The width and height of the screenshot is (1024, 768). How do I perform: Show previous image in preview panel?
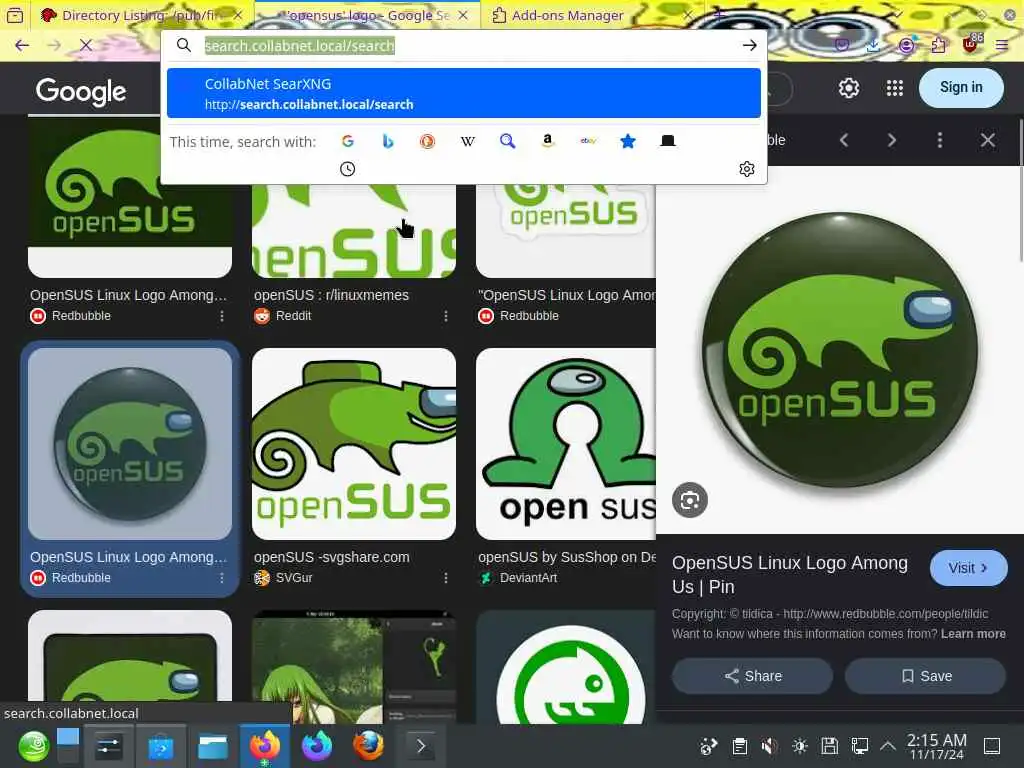point(844,140)
